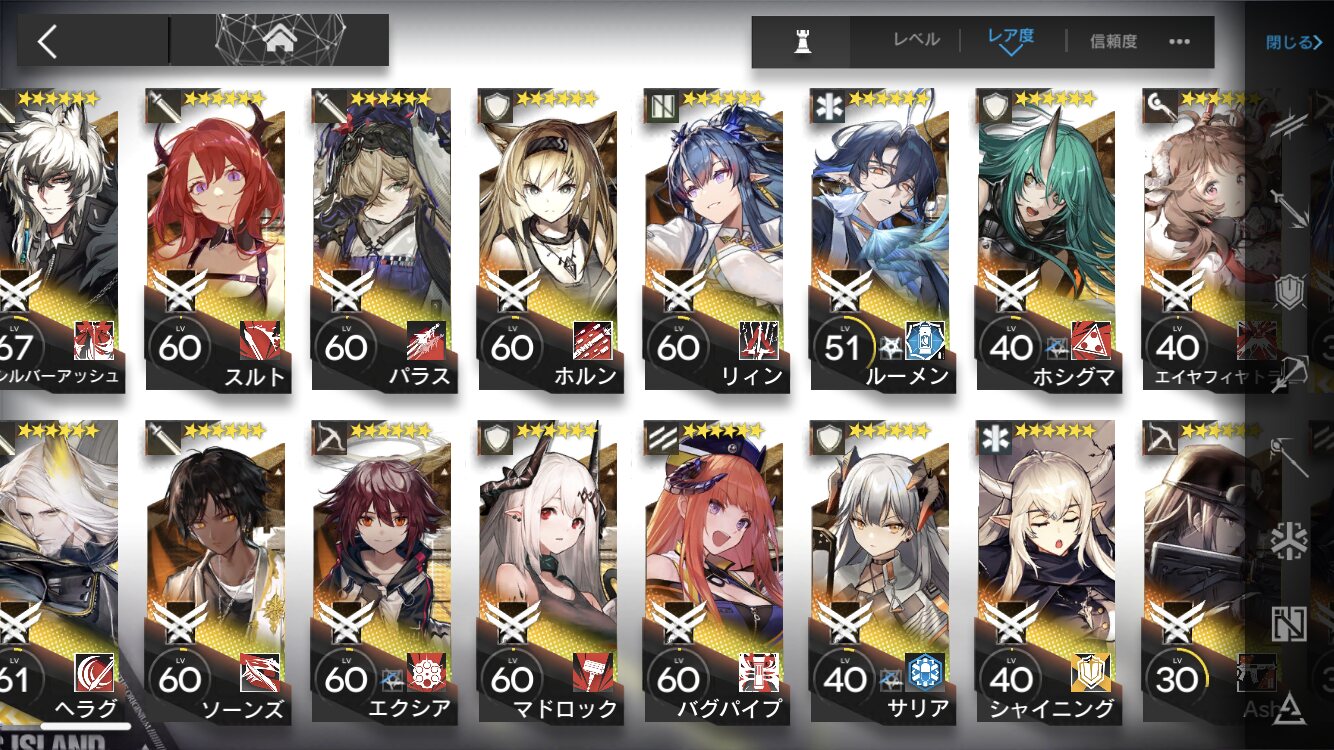Close the filter sidebar with 閉じる

[1294, 42]
